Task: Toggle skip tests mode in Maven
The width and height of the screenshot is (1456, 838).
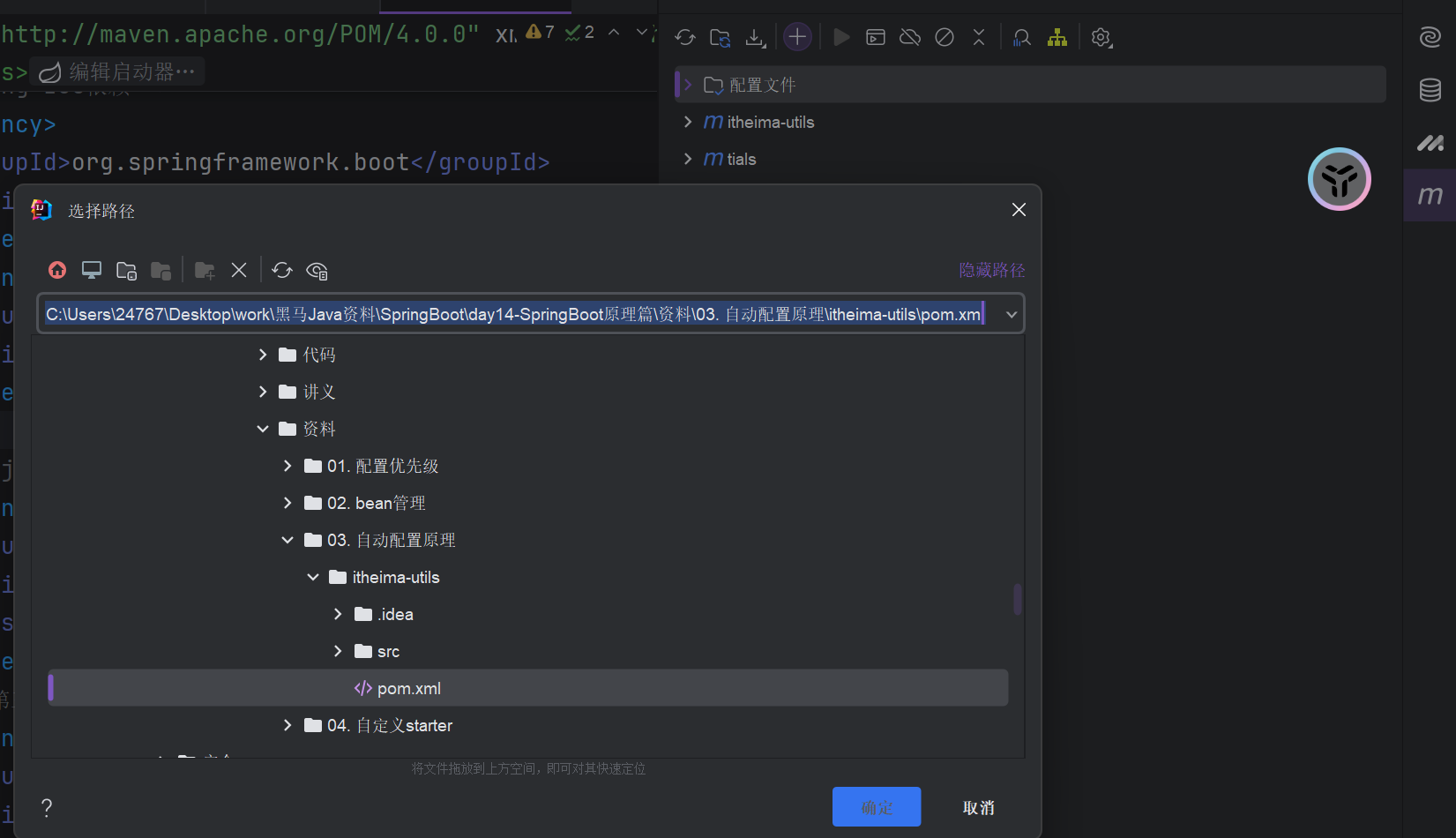Action: (945, 37)
